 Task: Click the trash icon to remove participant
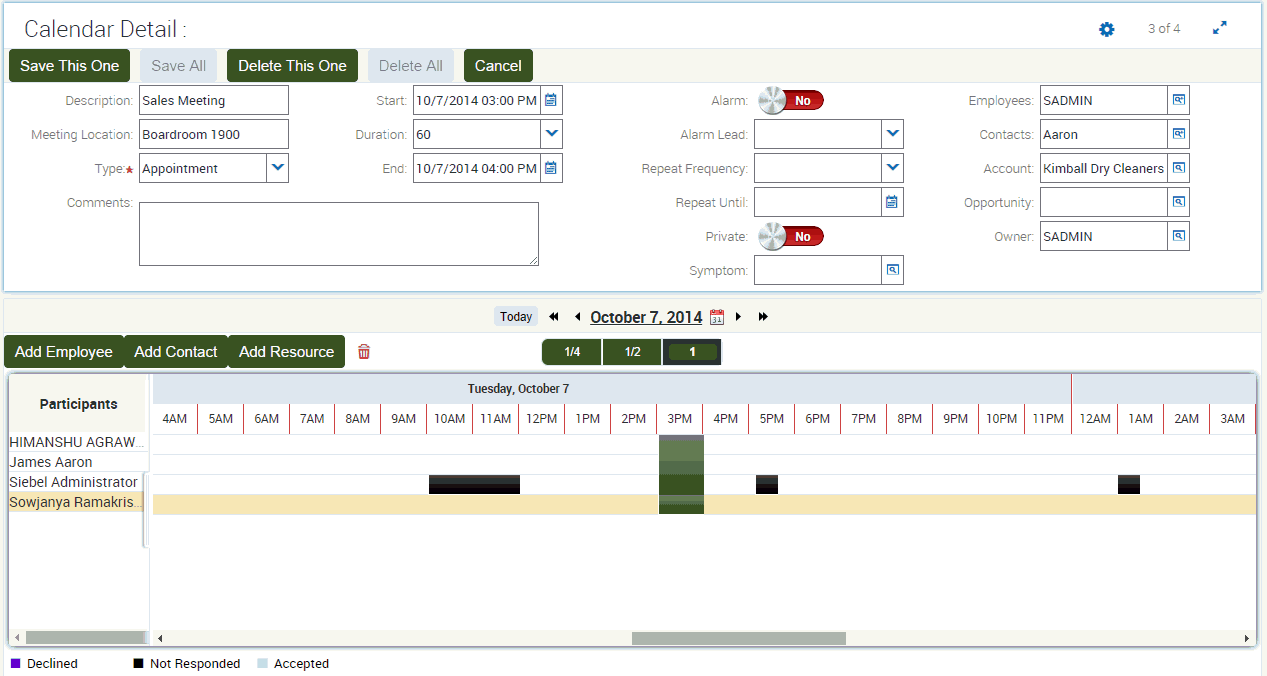[x=364, y=351]
